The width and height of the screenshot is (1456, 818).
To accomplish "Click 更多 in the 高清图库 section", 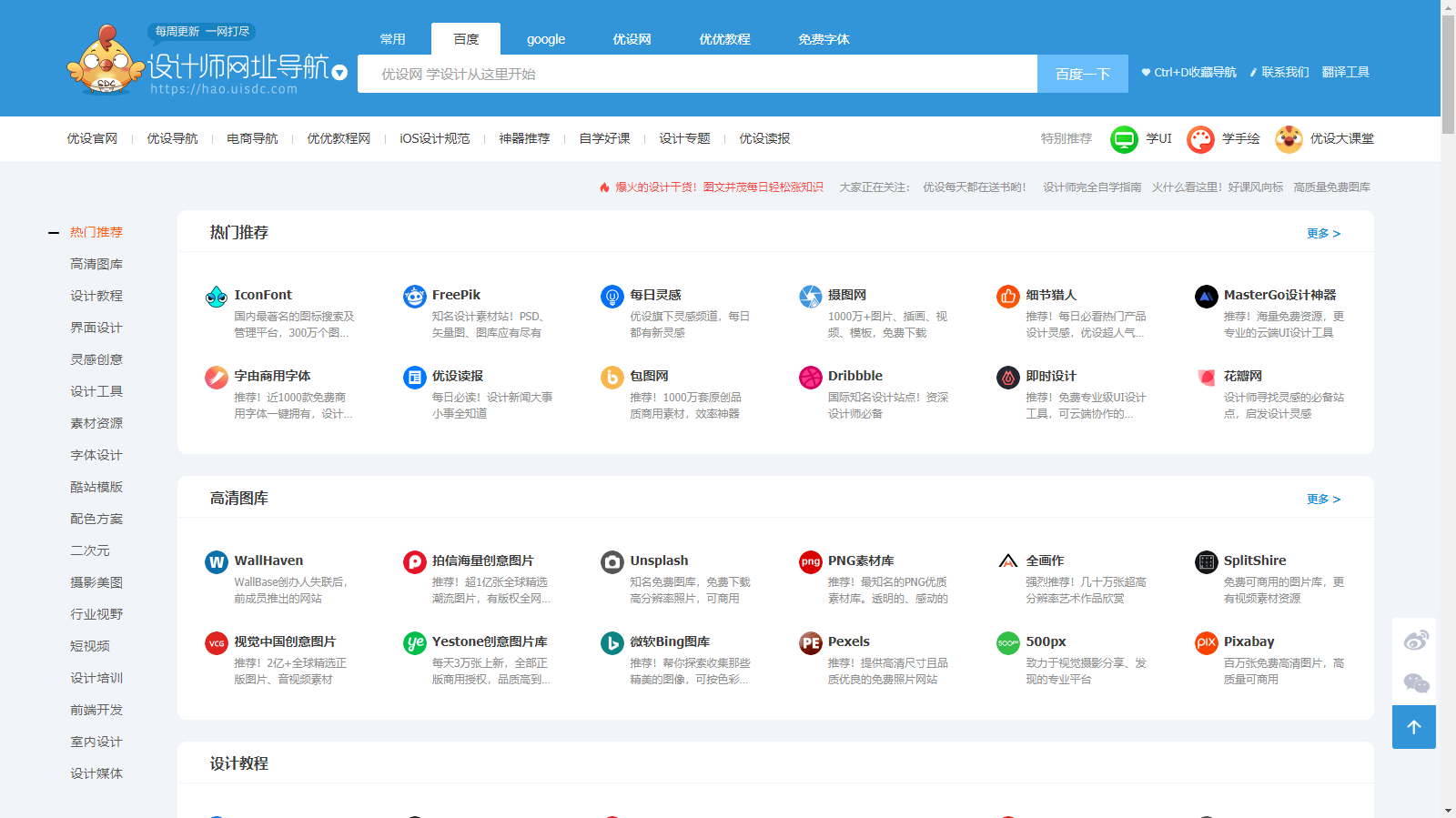I will [1323, 500].
